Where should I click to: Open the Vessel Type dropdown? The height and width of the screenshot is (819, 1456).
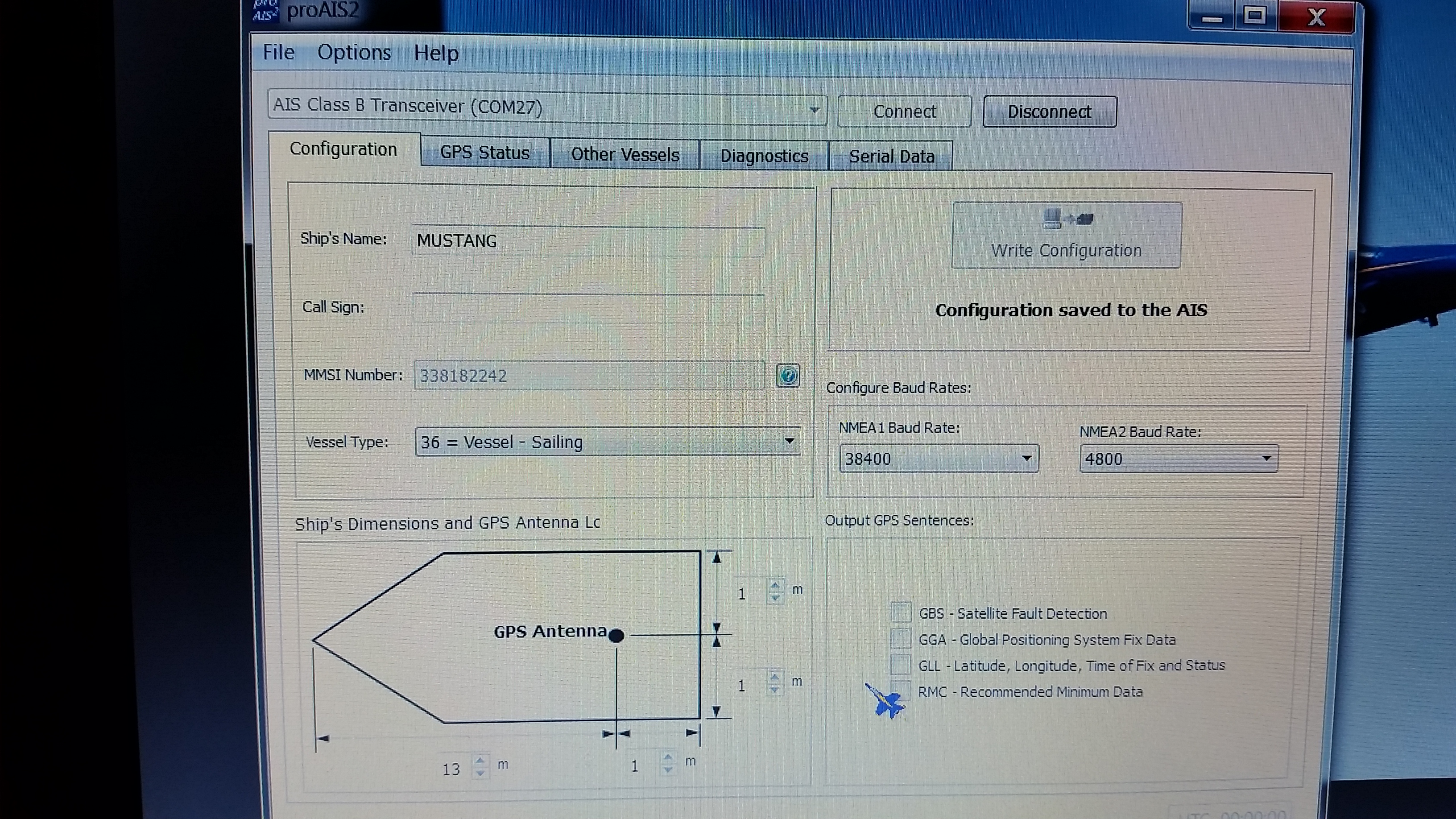point(789,441)
